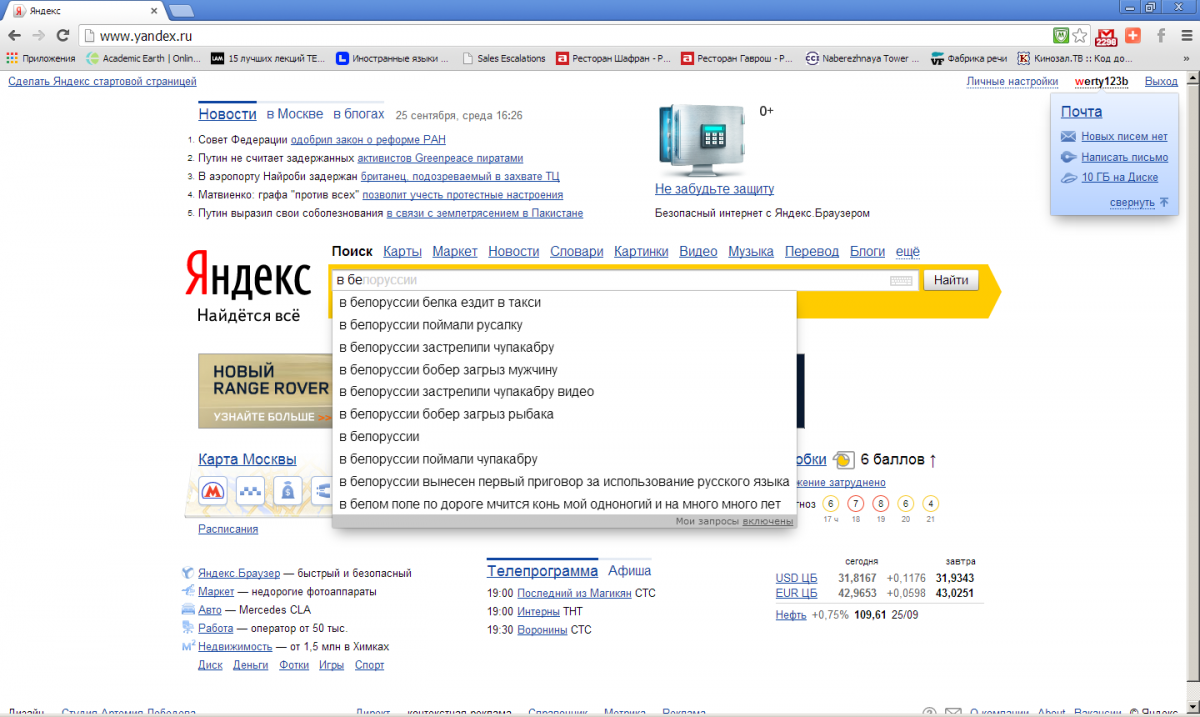Choose suggestion 'в белоруссии поймали русалку'

coord(564,325)
